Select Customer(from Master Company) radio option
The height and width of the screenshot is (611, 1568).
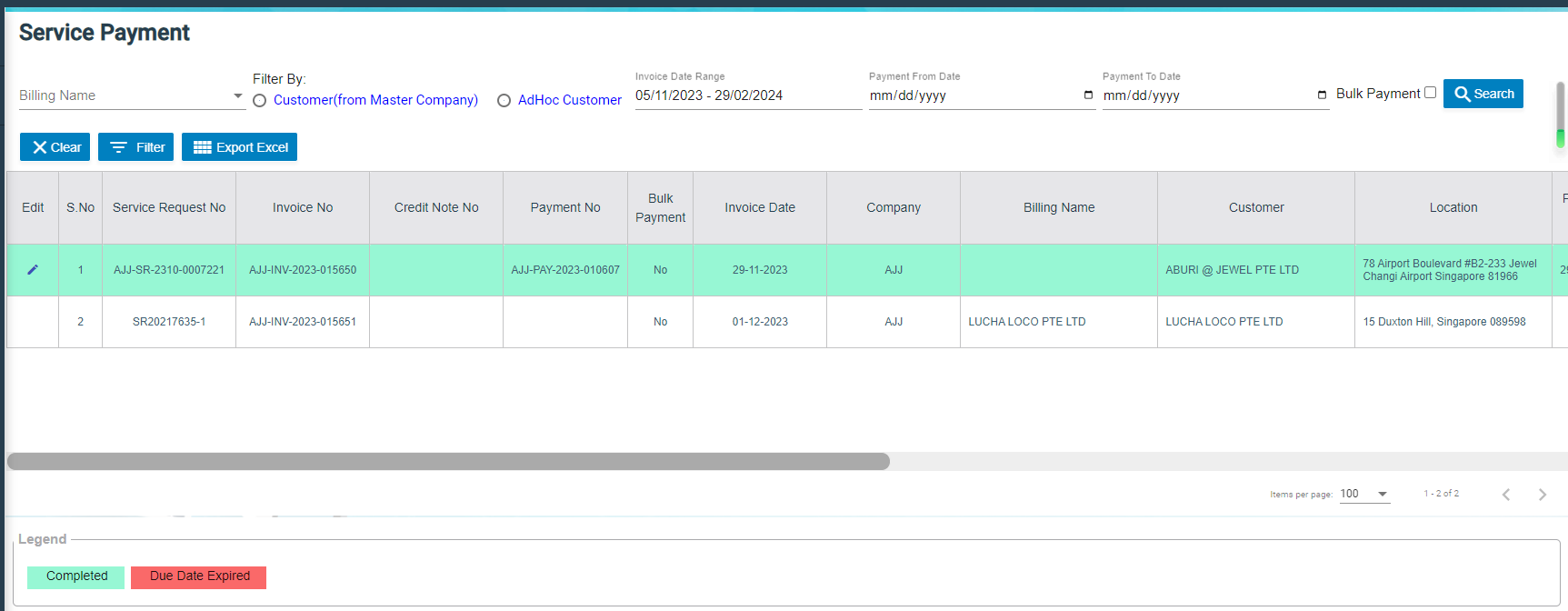(260, 101)
